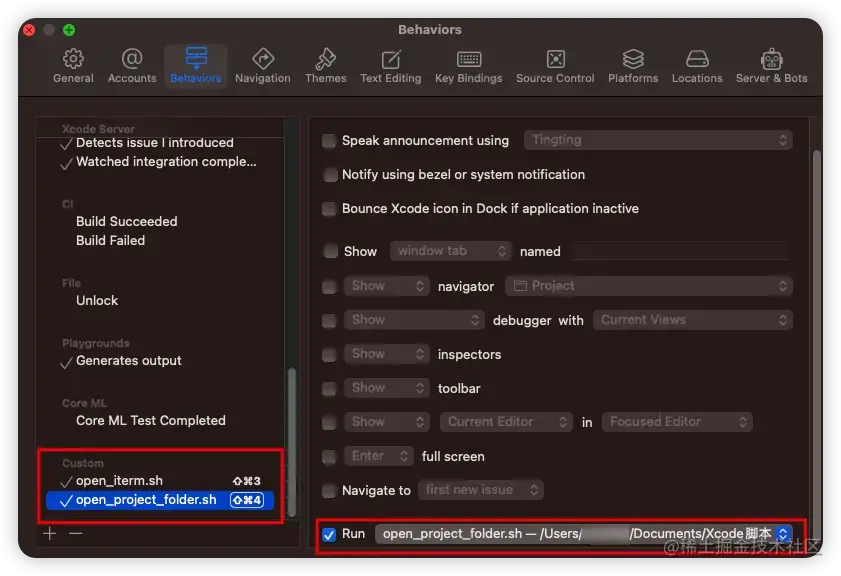Image resolution: width=841 pixels, height=576 pixels.
Task: Open the Tingting voice dropdown
Action: click(658, 140)
